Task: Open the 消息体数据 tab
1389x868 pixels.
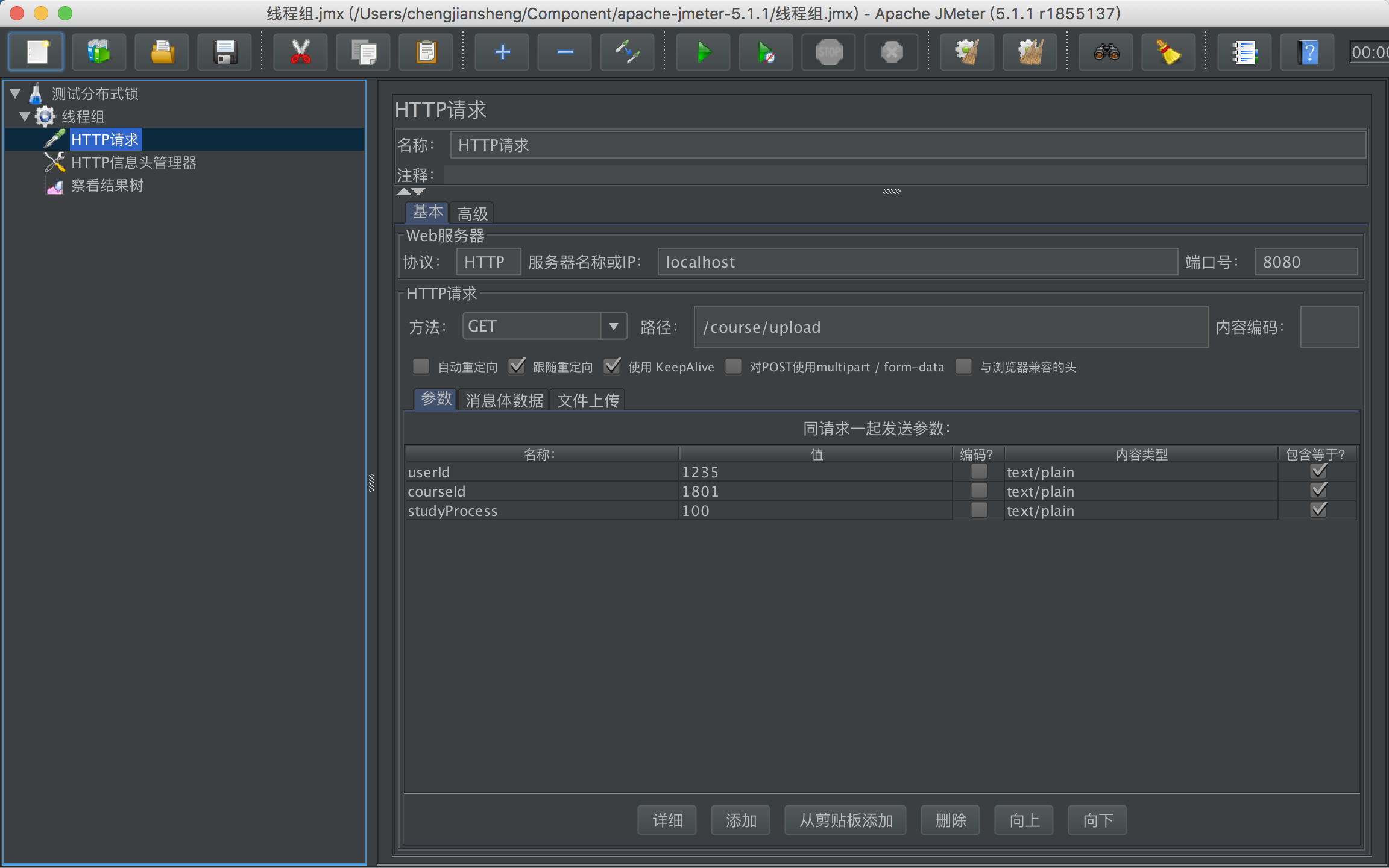Action: coord(504,400)
